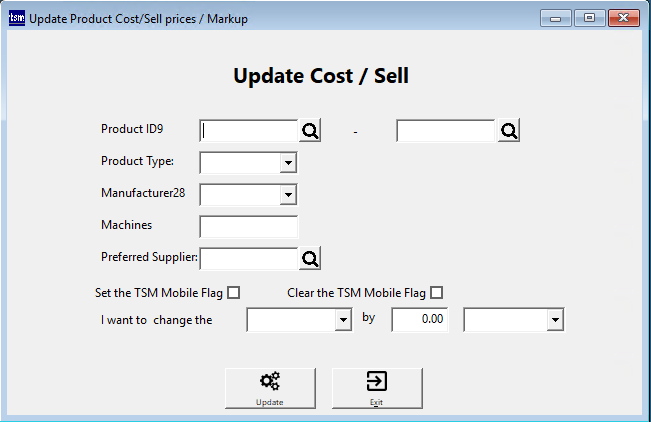
Task: Click into the Machines input field
Action: pyautogui.click(x=249, y=227)
